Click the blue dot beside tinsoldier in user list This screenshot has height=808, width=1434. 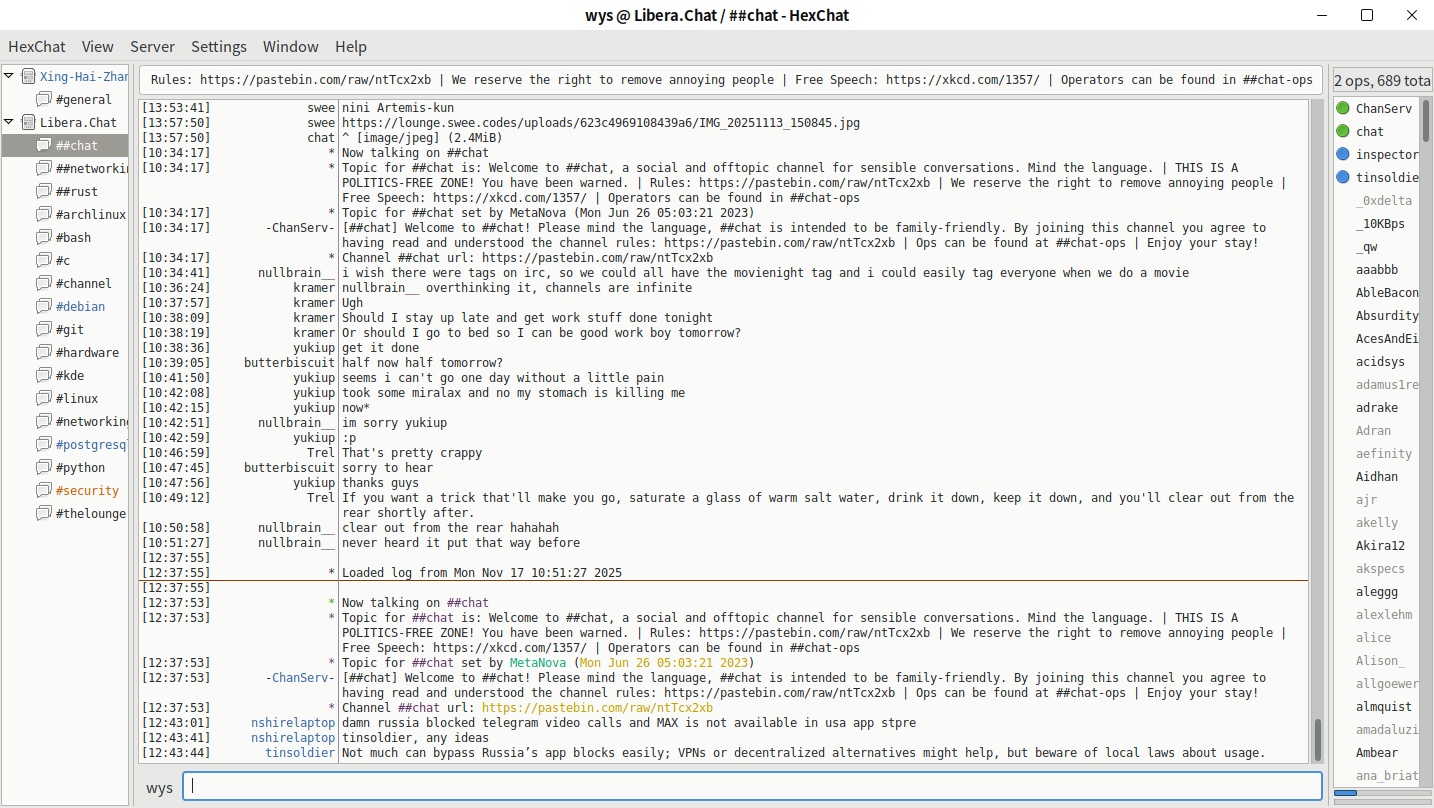point(1343,177)
